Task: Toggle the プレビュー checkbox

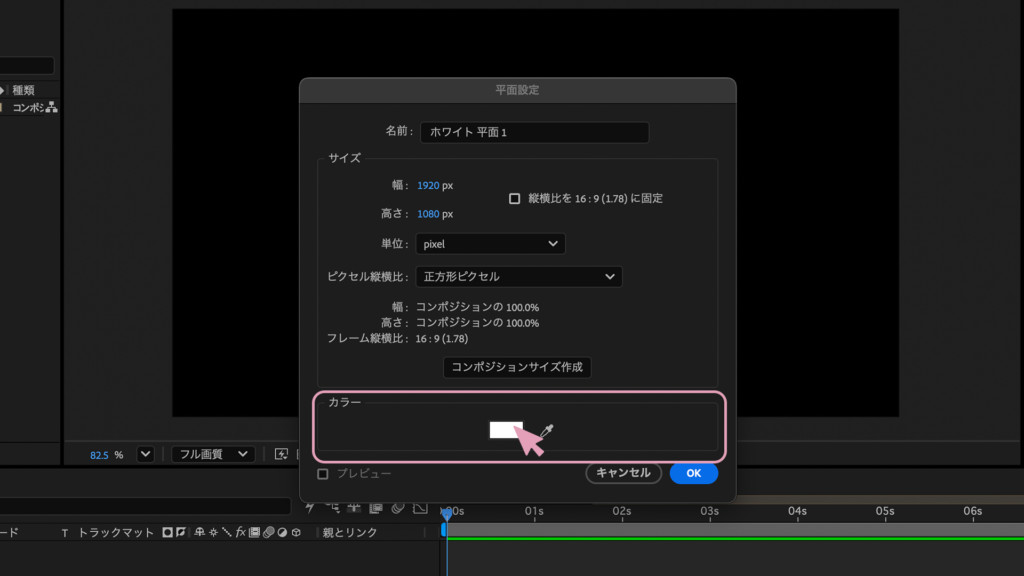Action: click(323, 473)
